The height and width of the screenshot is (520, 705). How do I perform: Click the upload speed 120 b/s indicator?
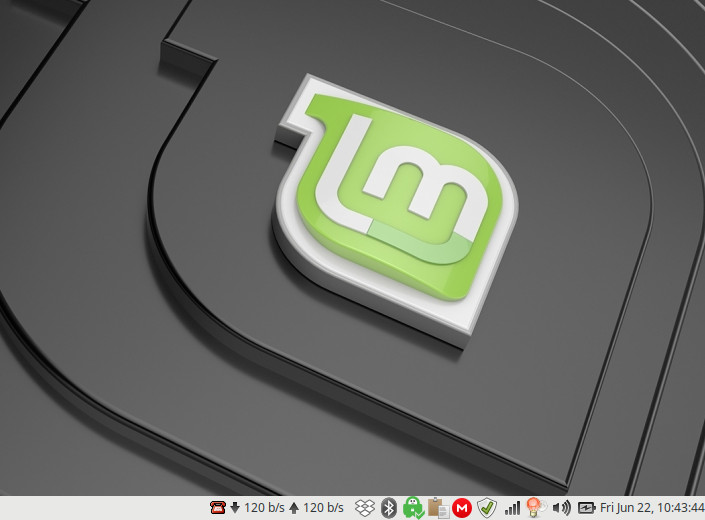(316, 508)
